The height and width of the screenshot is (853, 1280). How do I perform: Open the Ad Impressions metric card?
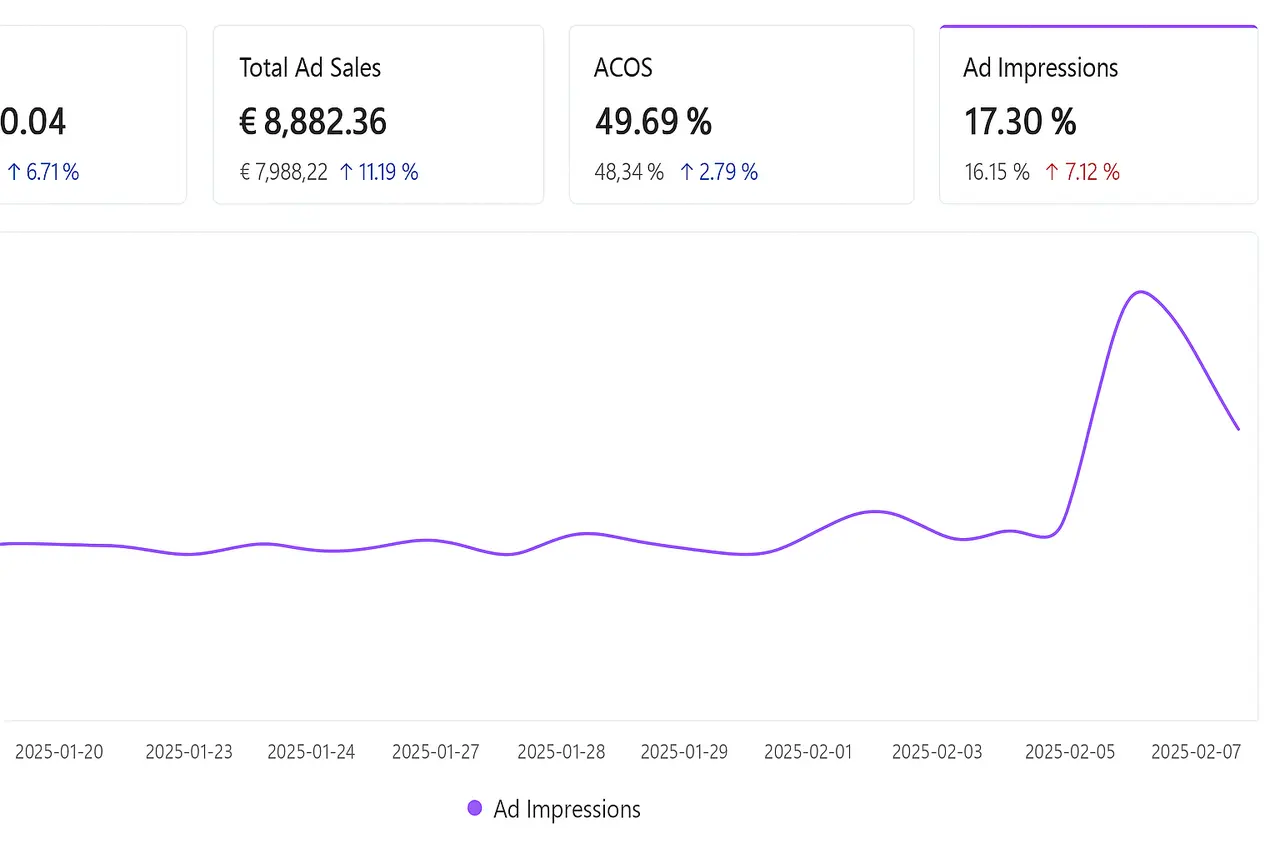[x=1097, y=114]
